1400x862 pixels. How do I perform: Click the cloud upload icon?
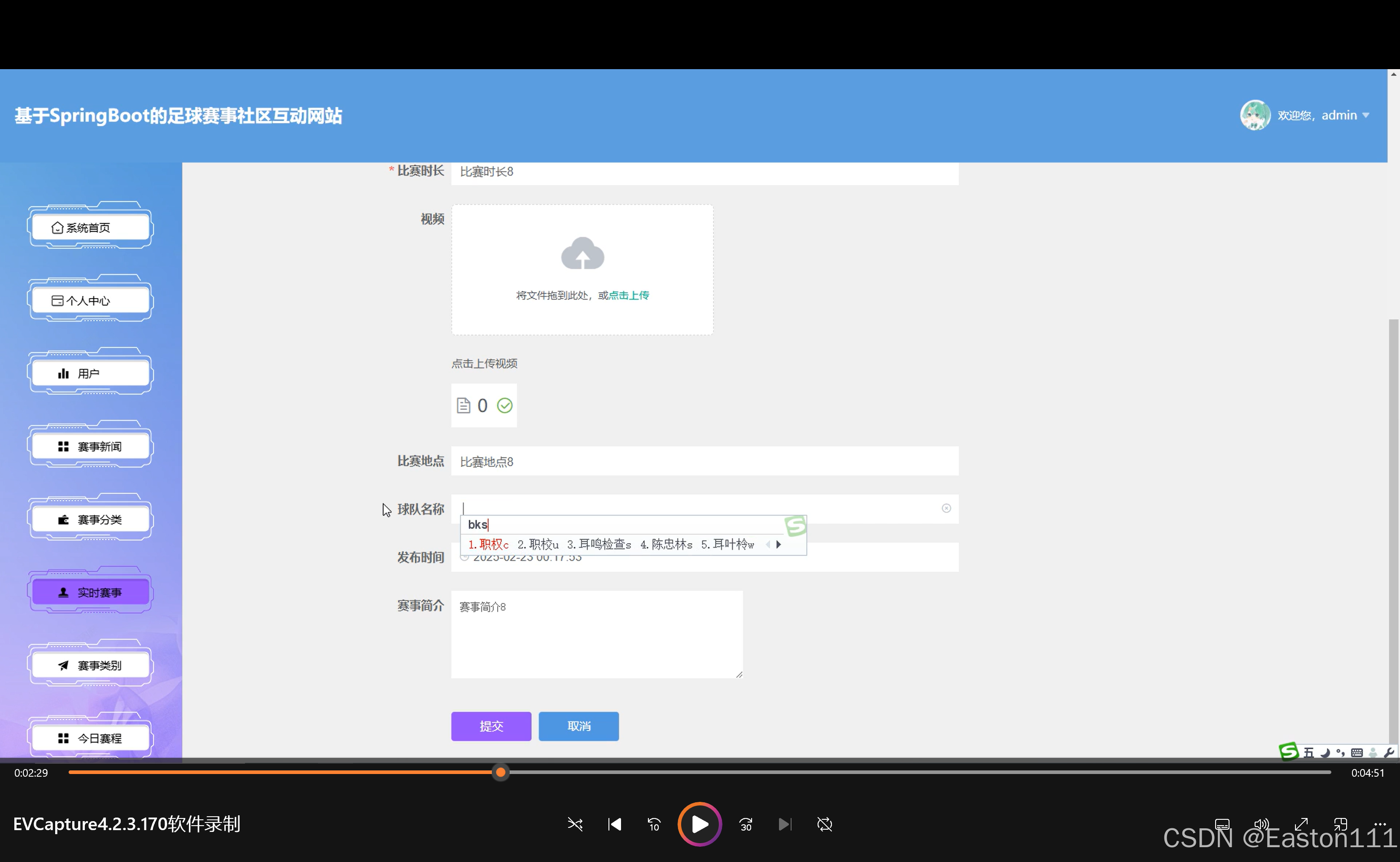coord(582,254)
